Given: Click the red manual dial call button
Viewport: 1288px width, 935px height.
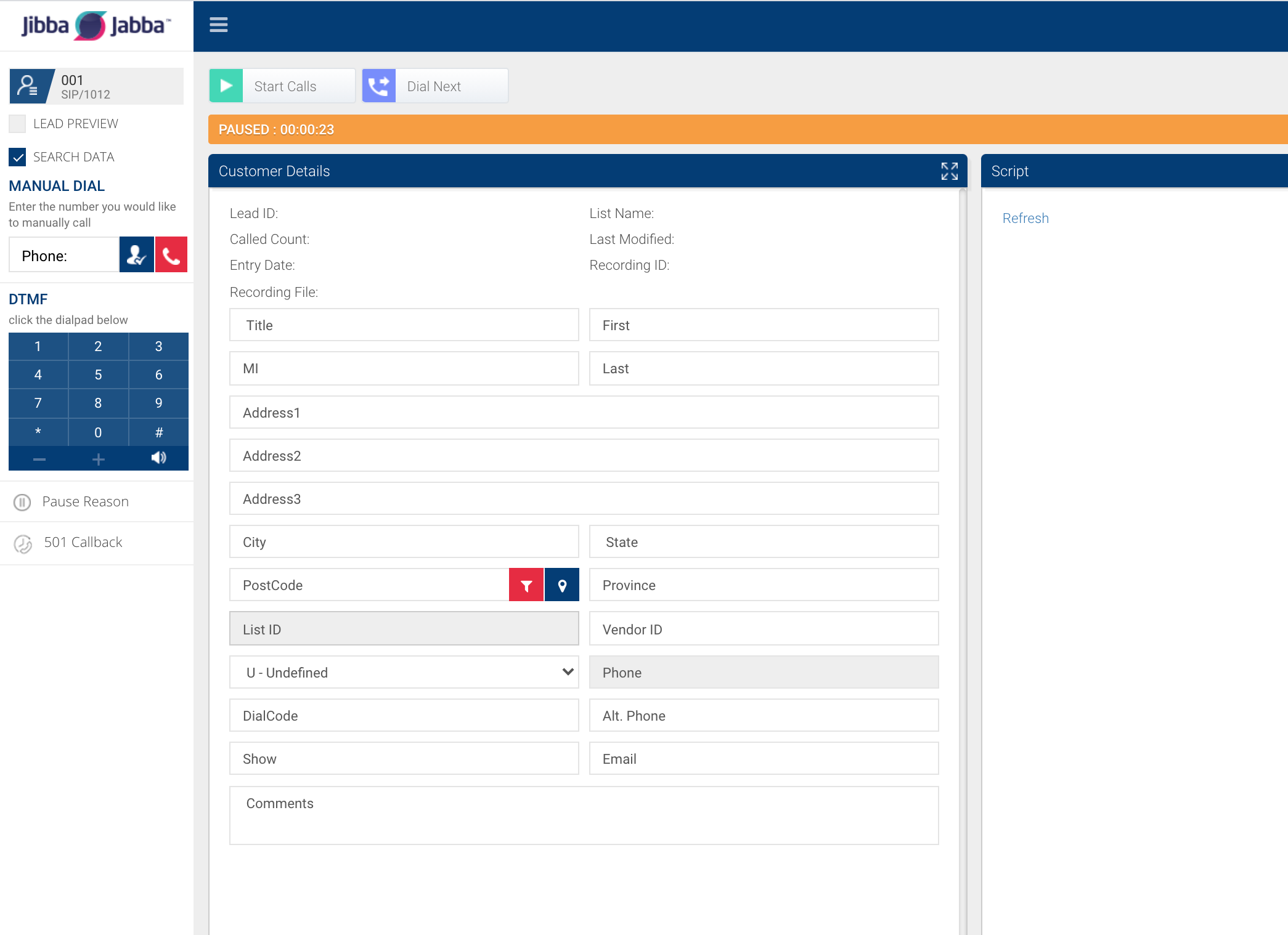Looking at the screenshot, I should 171,255.
